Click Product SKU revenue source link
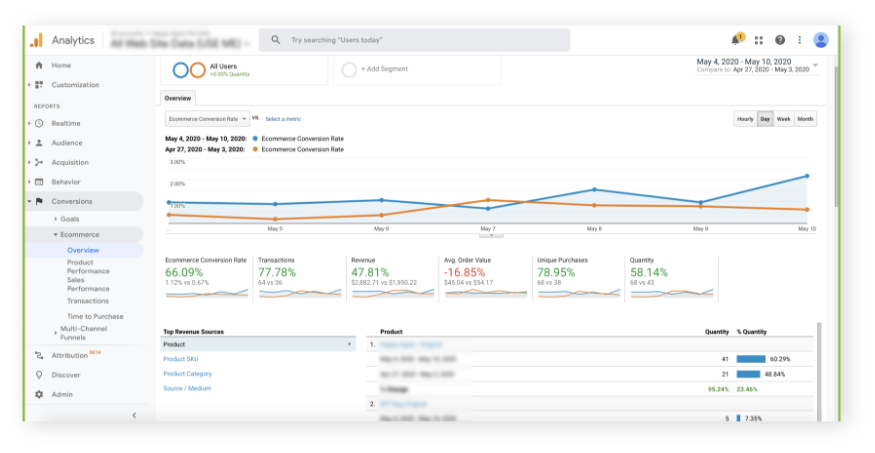Image resolution: width=875 pixels, height=453 pixels. coord(180,359)
